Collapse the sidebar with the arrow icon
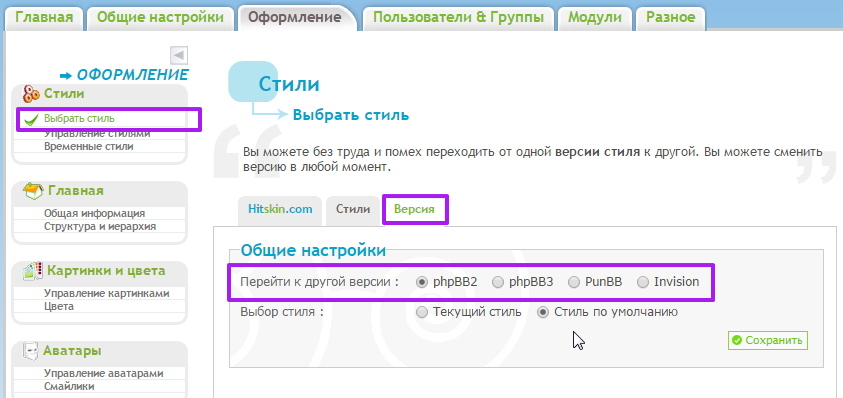 click(179, 55)
